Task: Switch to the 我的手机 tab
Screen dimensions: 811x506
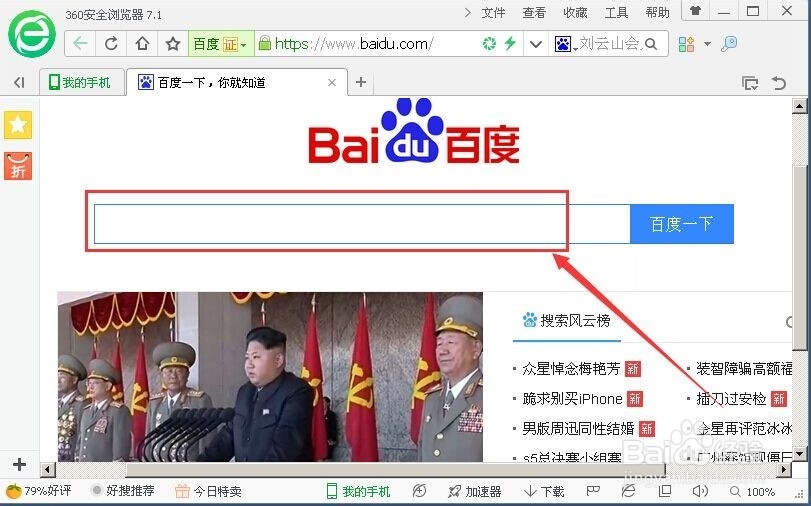Action: tap(80, 82)
